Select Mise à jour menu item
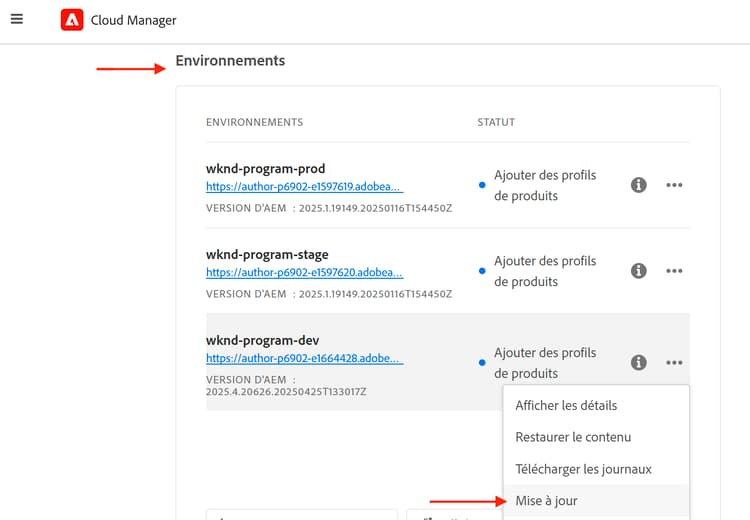Screen dimensions: 750x520 pos(596,501)
